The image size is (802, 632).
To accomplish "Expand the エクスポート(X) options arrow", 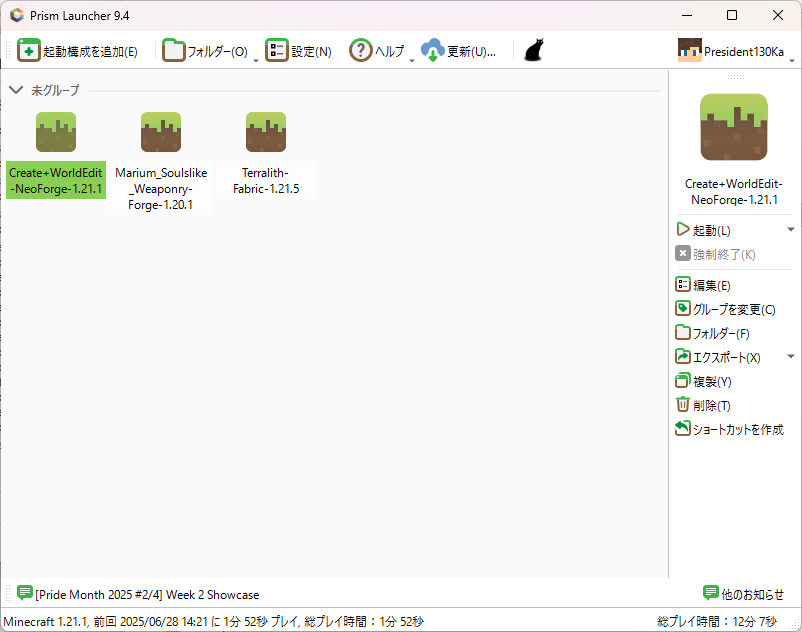I will (790, 356).
